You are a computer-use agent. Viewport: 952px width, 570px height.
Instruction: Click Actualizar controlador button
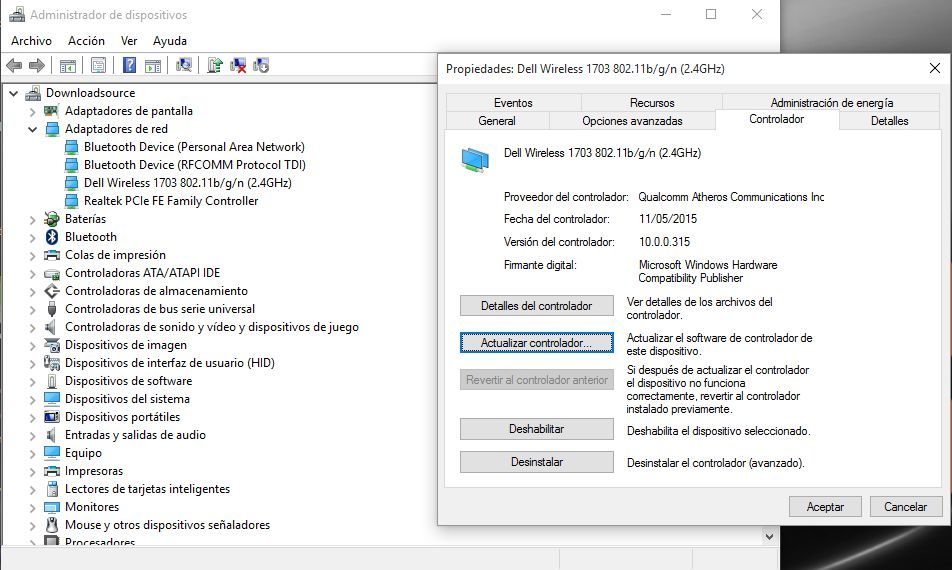point(537,343)
